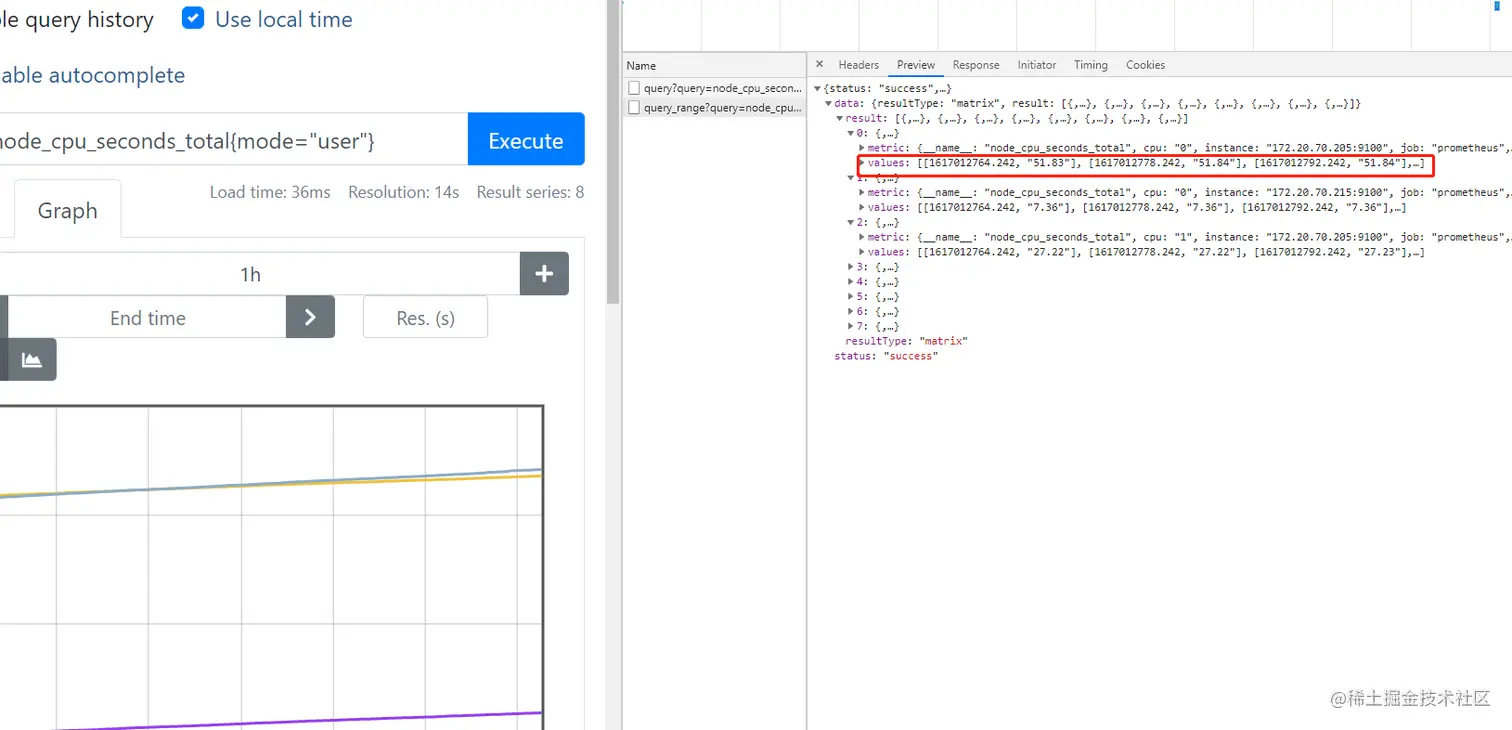Collapse the result array node

pyautogui.click(x=840, y=119)
